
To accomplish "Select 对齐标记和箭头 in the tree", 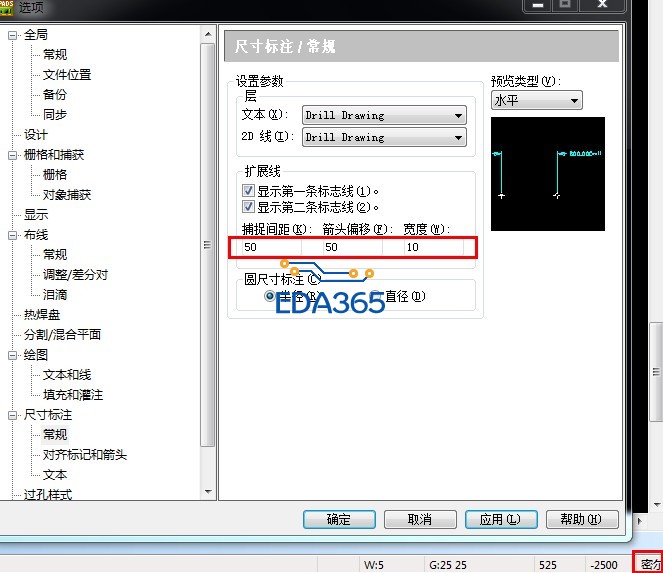I will 85,455.
